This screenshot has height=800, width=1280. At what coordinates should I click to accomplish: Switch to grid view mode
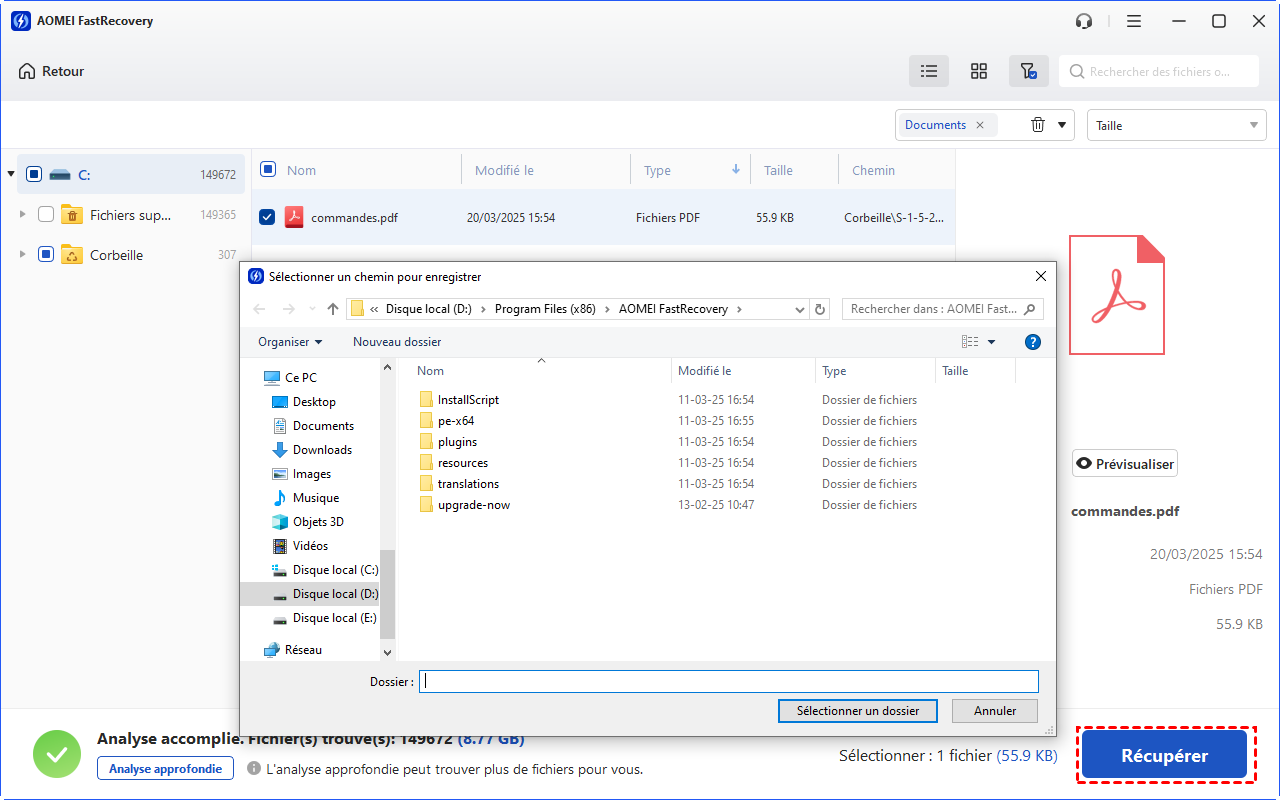point(979,71)
